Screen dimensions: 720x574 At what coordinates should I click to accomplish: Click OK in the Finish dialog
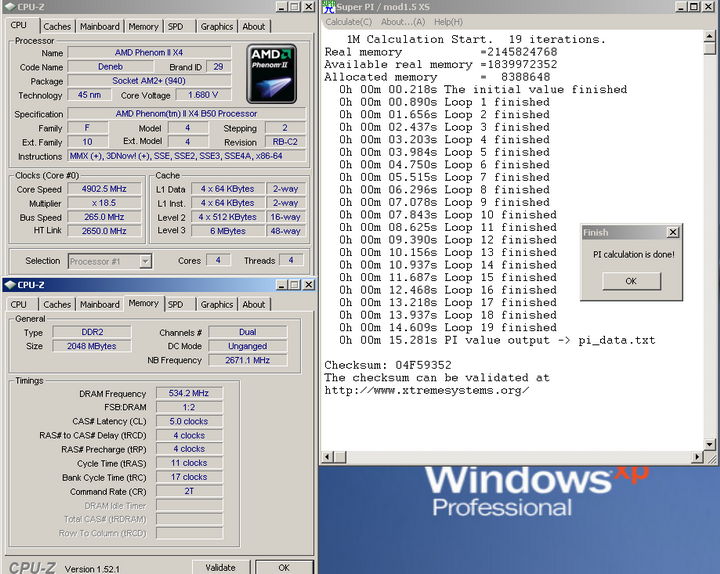pos(631,281)
